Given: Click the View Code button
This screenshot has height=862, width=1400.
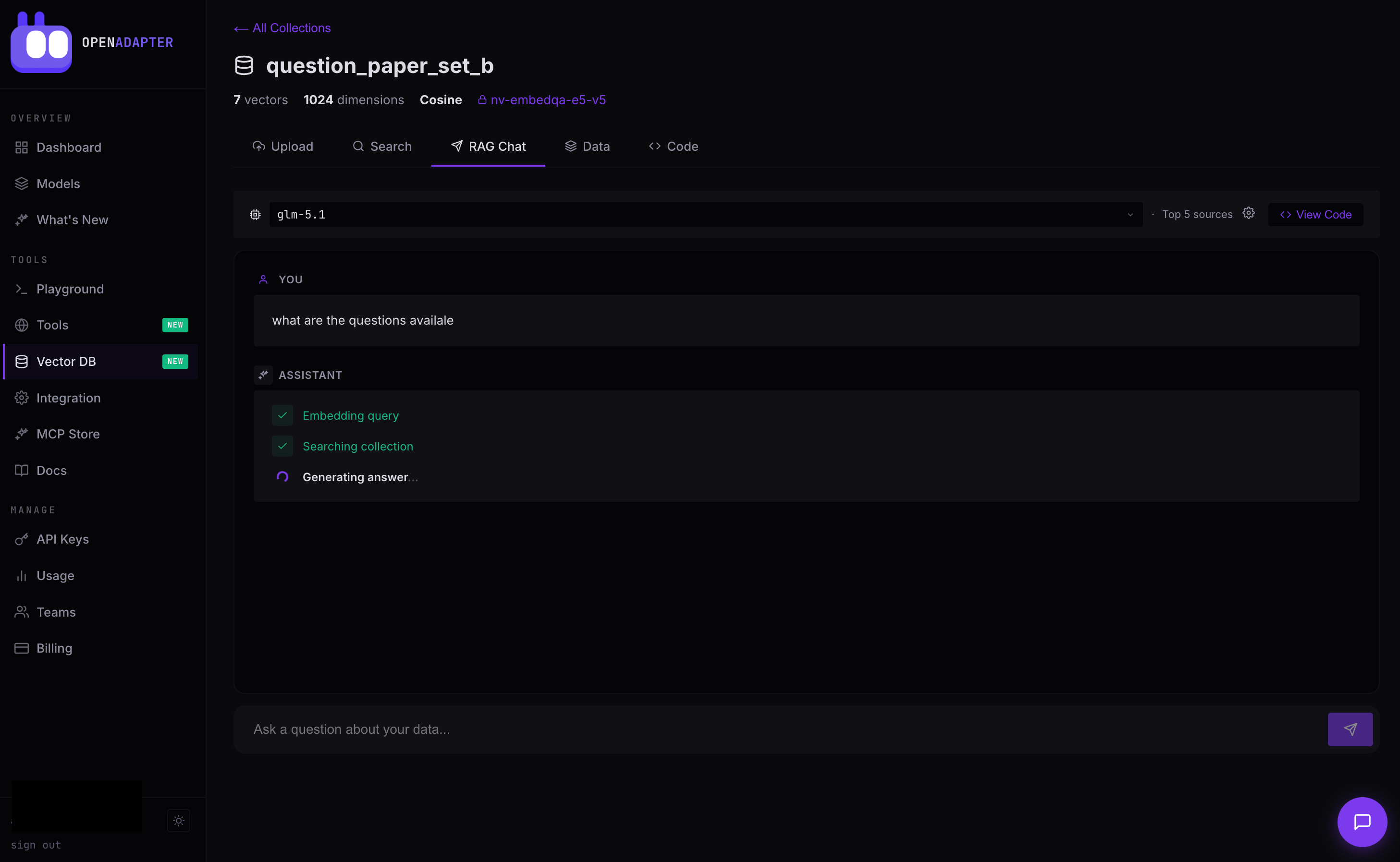Looking at the screenshot, I should click(x=1315, y=214).
